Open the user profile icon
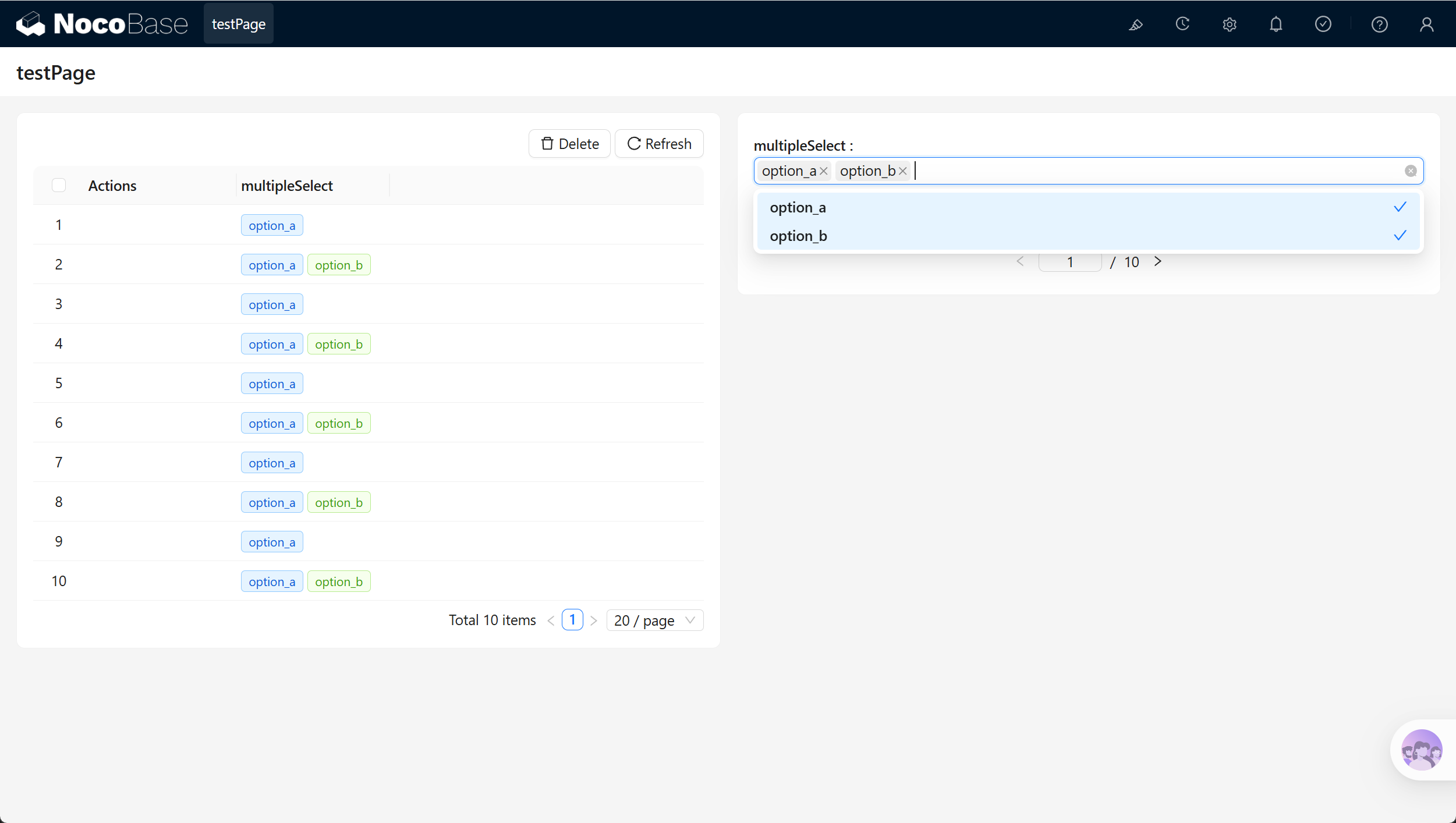The width and height of the screenshot is (1456, 823). 1427,24
